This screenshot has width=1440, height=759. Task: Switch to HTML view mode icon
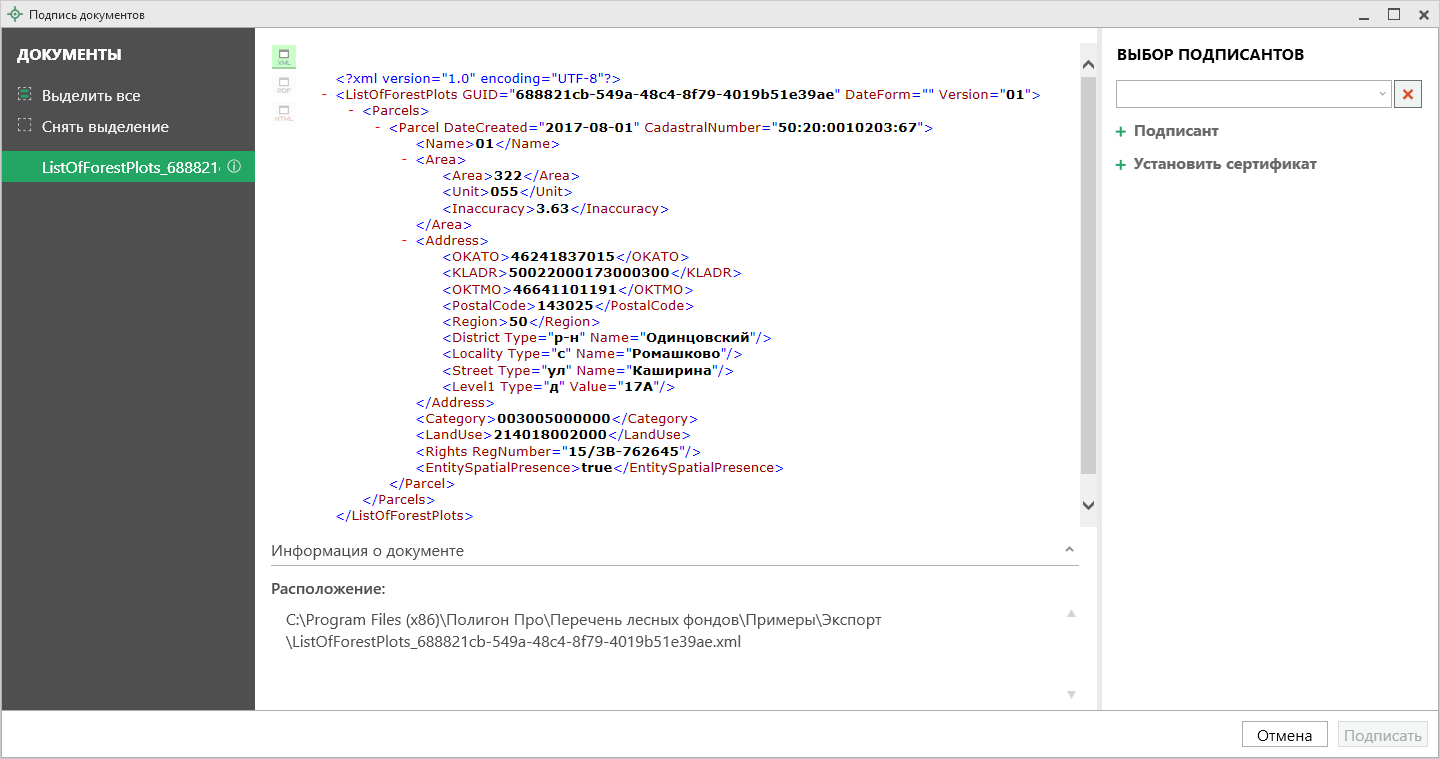point(284,113)
